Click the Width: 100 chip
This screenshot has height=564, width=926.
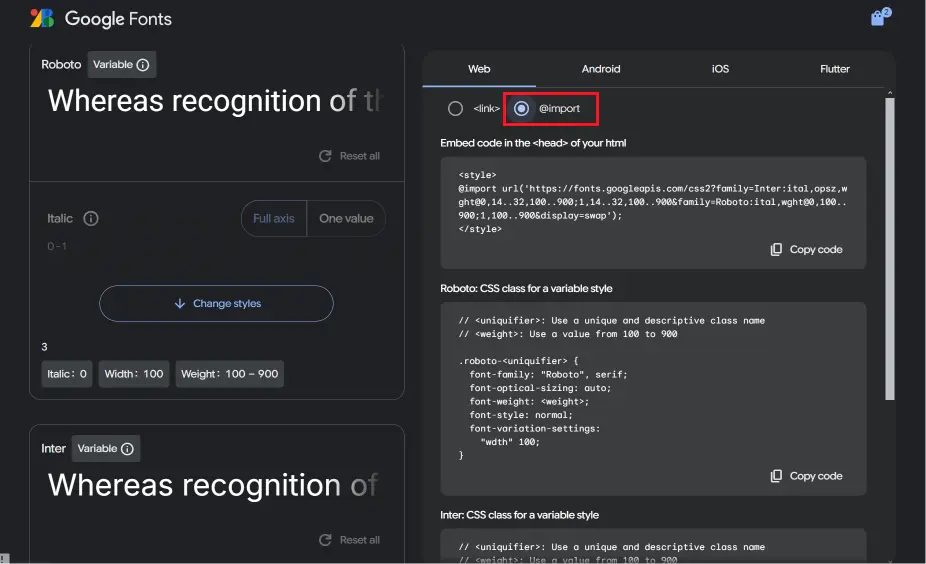click(x=133, y=374)
